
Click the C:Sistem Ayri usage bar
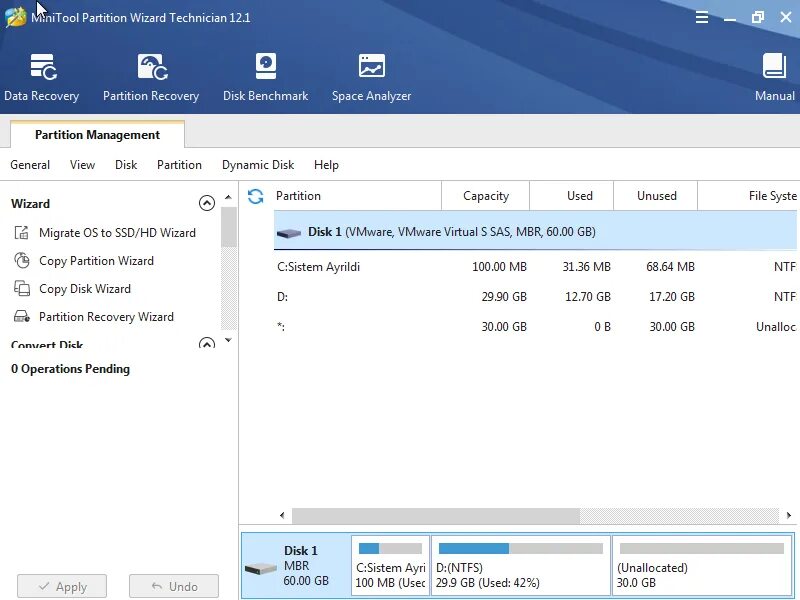[x=390, y=548]
